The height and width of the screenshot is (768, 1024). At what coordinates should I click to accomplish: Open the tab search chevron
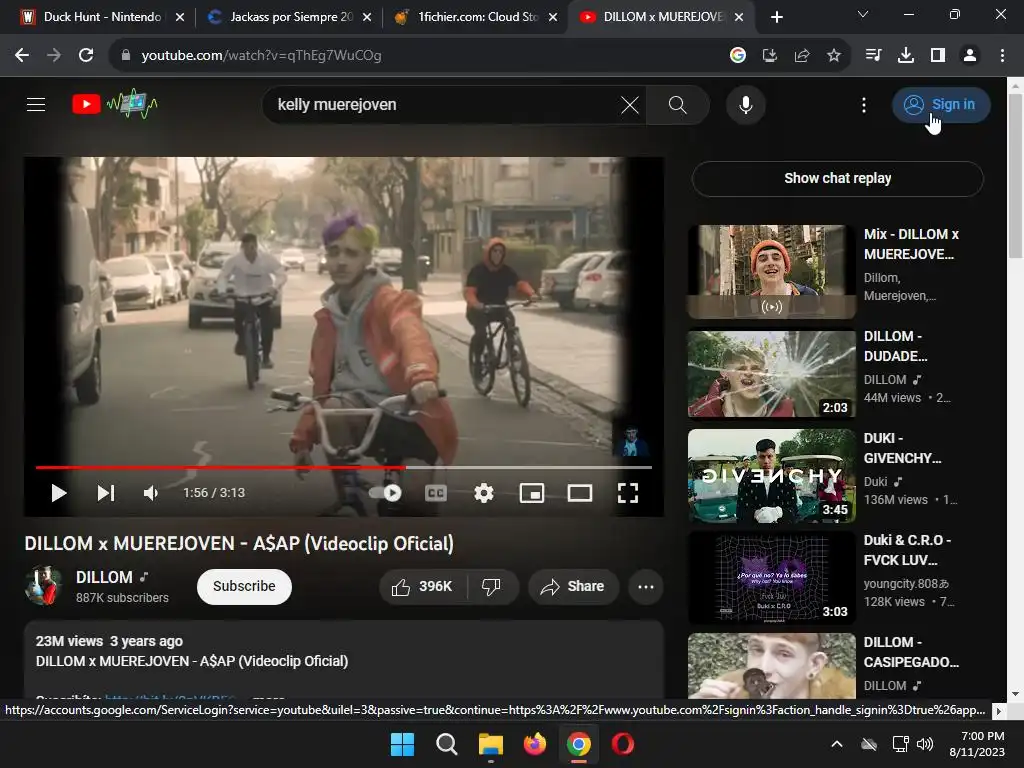click(863, 14)
